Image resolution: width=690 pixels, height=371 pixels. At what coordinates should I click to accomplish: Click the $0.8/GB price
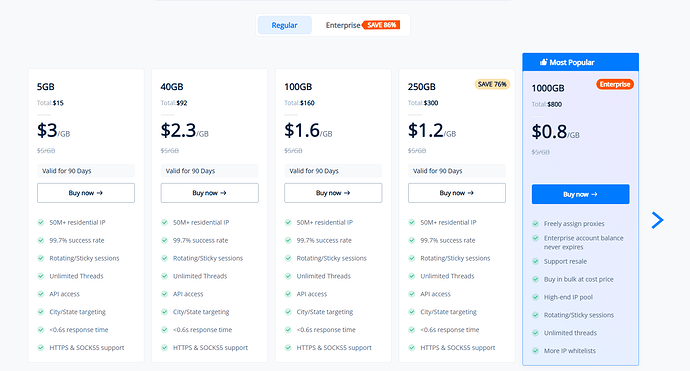tap(555, 132)
